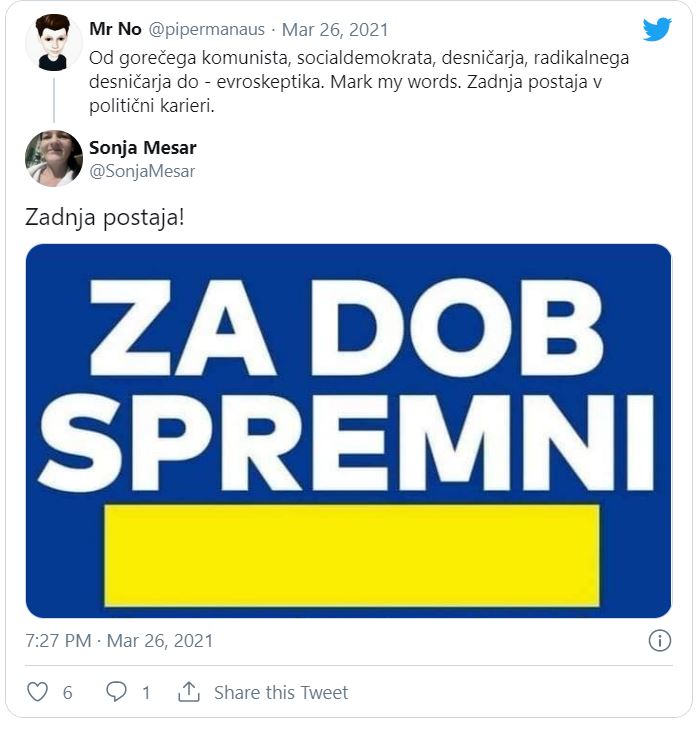Click the reply count number 1
699x734 pixels.
click(x=146, y=692)
